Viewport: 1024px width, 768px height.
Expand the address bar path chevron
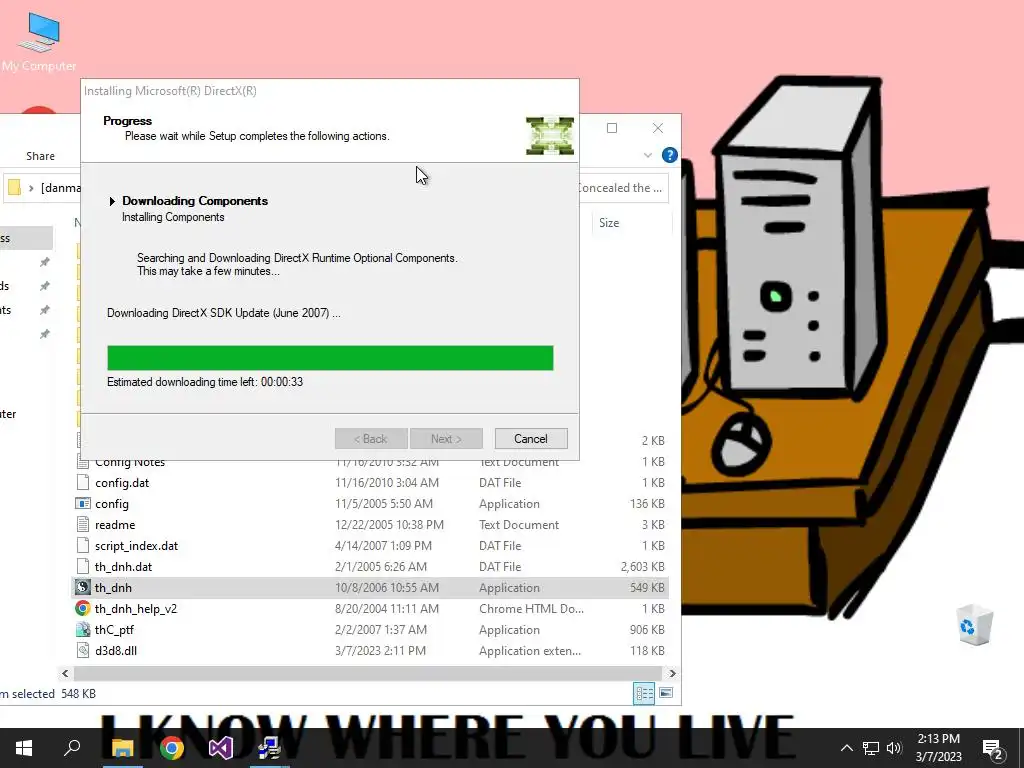point(31,188)
